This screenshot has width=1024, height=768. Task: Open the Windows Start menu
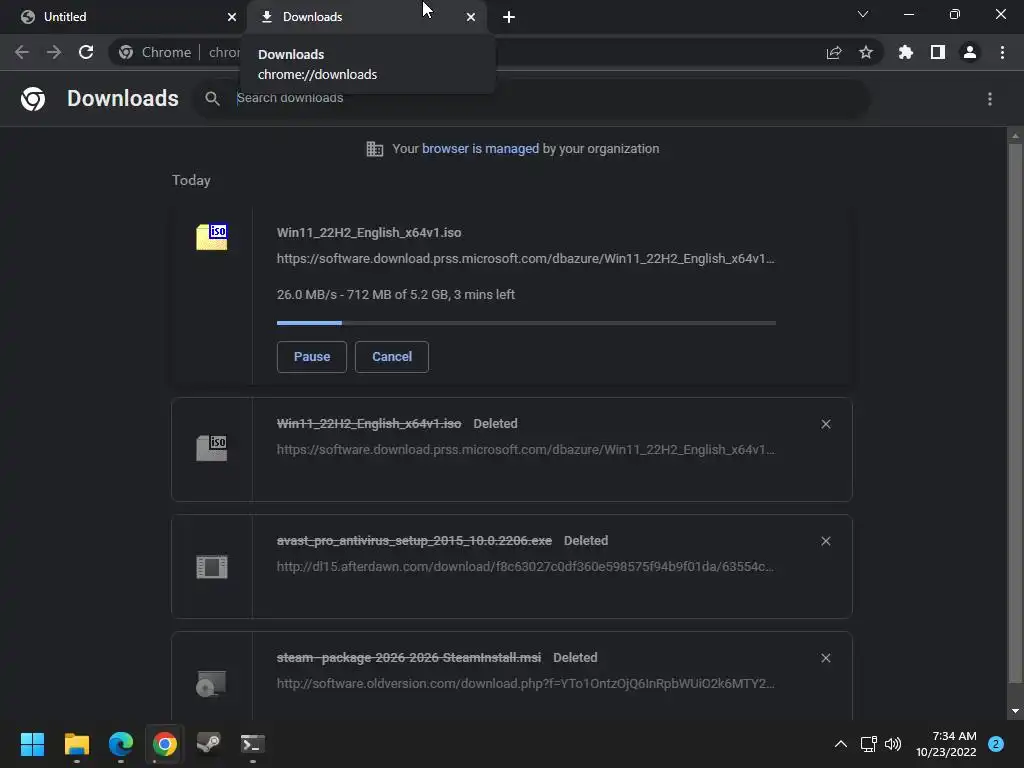click(32, 744)
